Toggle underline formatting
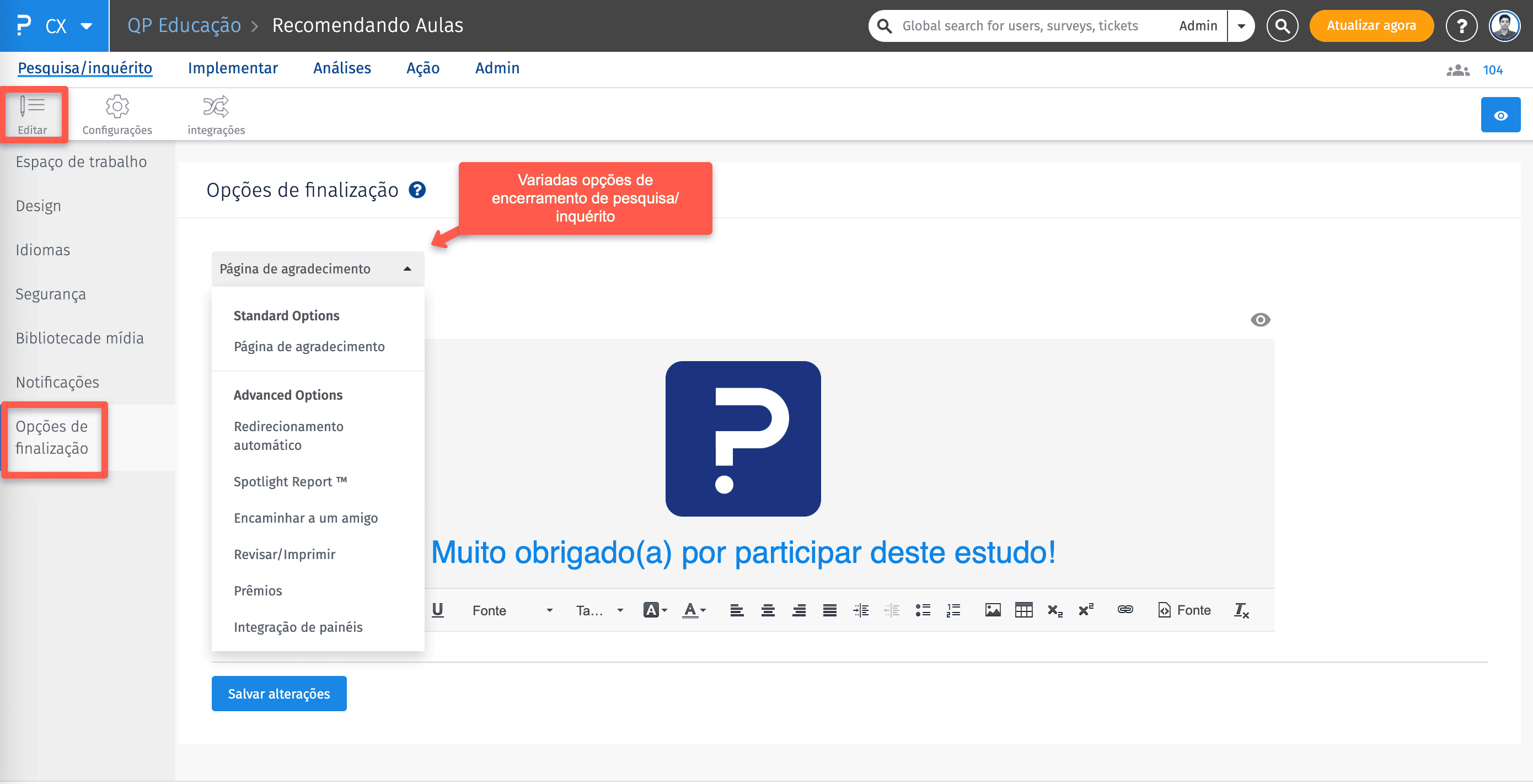This screenshot has width=1533, height=784. [x=437, y=610]
